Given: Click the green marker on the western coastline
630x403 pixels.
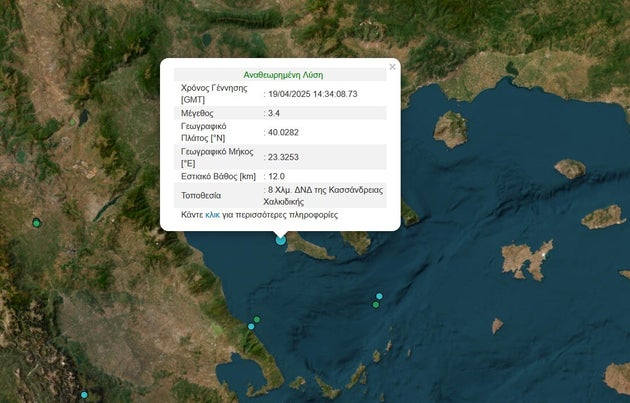Looking at the screenshot, I should pyautogui.click(x=257, y=319).
